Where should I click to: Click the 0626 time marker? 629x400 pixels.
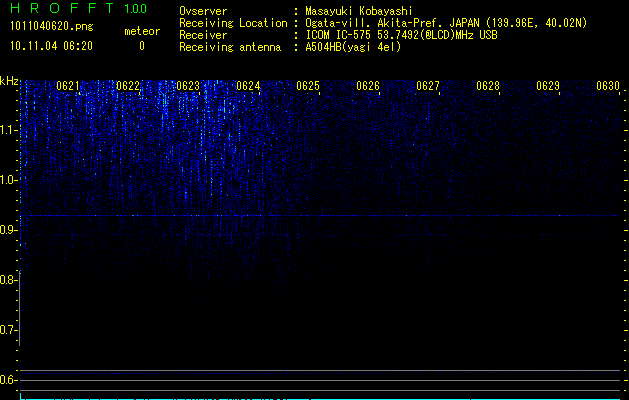coord(368,86)
